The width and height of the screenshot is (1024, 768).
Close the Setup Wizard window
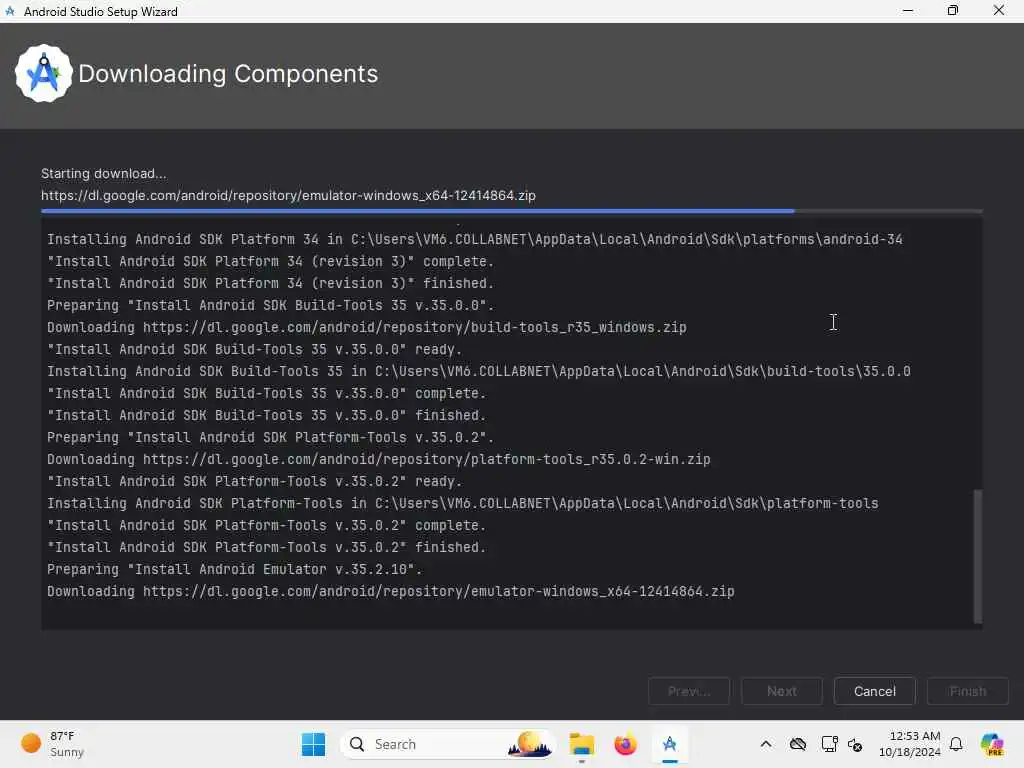[999, 11]
